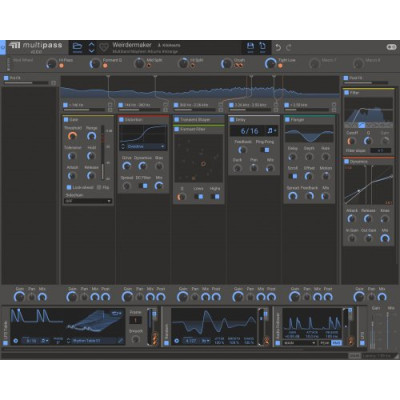Click the Random modulator sync icon
The width and height of the screenshot is (400, 400).
pos(177,341)
